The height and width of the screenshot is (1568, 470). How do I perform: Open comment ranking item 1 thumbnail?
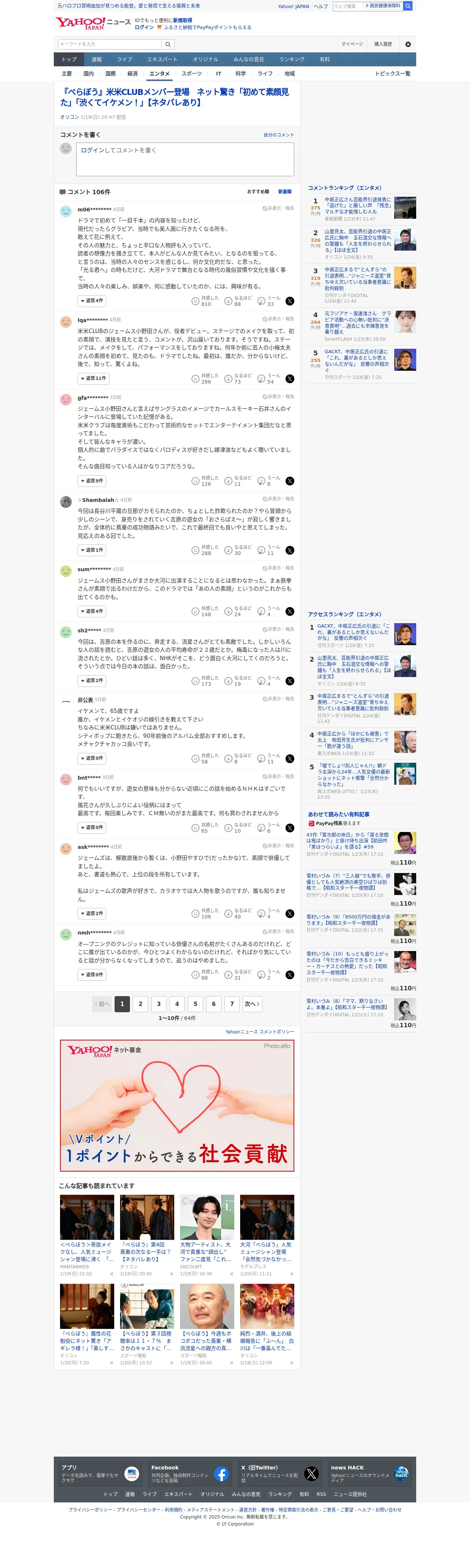pos(405,208)
